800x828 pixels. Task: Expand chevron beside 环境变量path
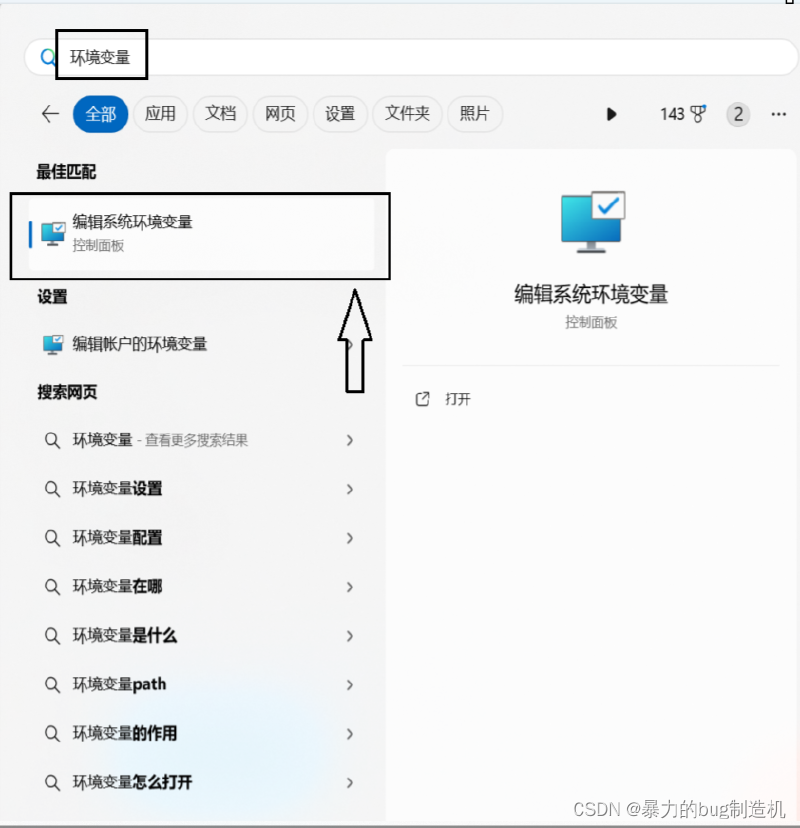click(350, 685)
